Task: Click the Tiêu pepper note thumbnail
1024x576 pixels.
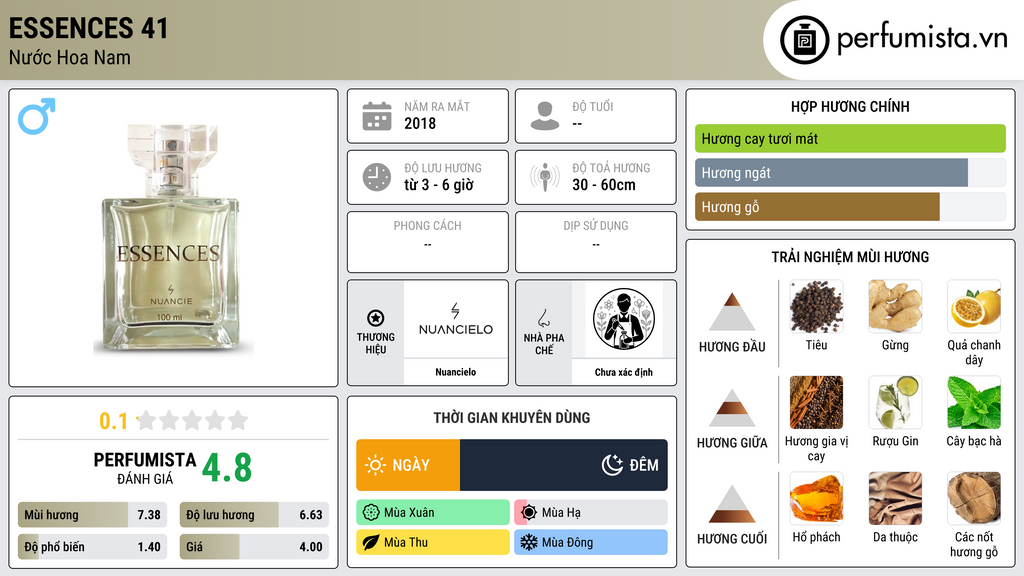Action: [x=816, y=307]
